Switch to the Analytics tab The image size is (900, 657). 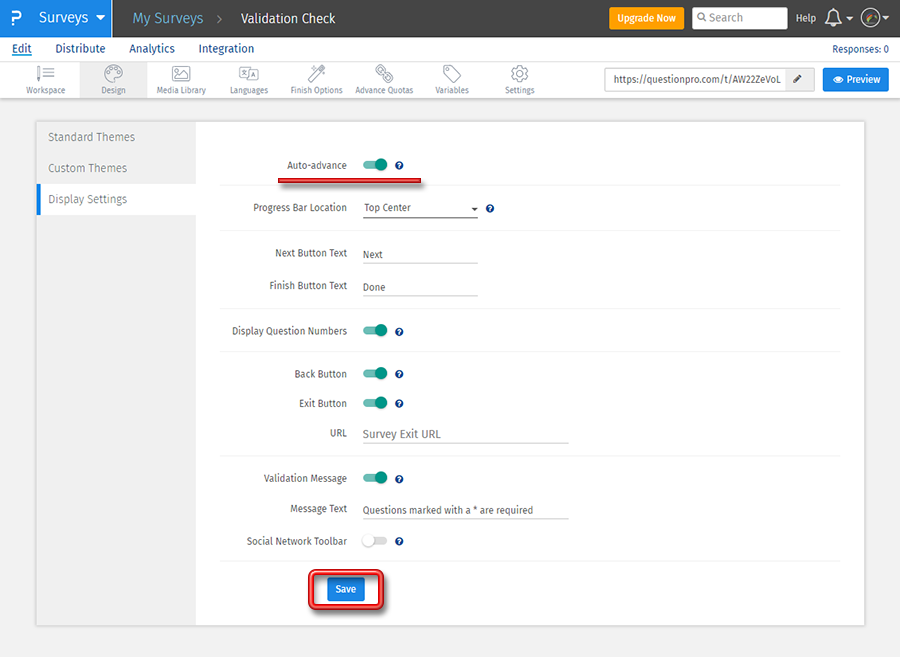(x=152, y=49)
